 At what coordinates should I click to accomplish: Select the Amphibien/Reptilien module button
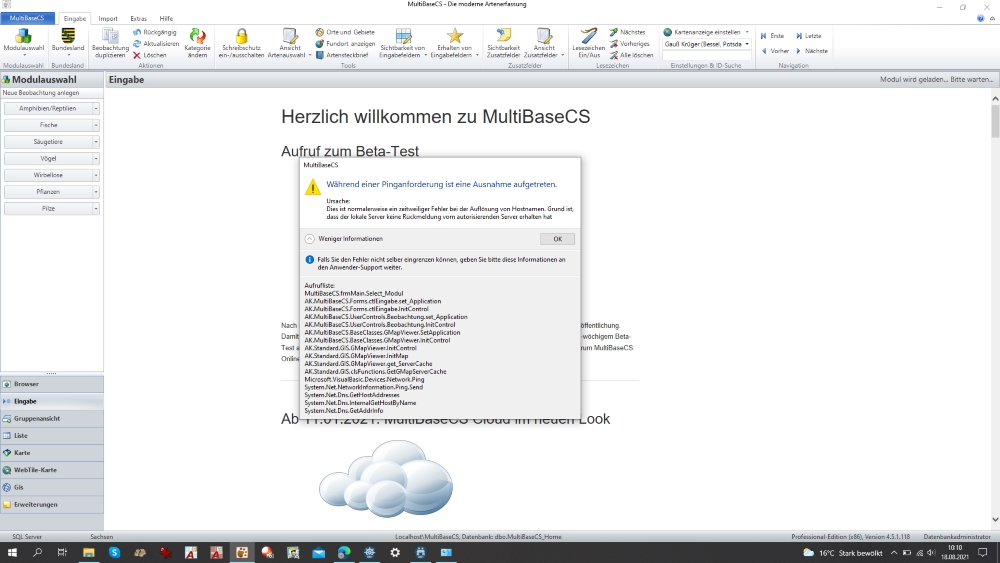(48, 108)
